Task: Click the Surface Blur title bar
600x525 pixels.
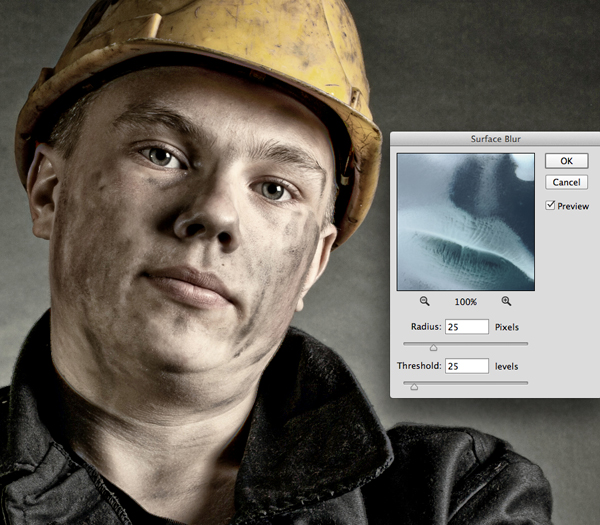Action: 495,139
